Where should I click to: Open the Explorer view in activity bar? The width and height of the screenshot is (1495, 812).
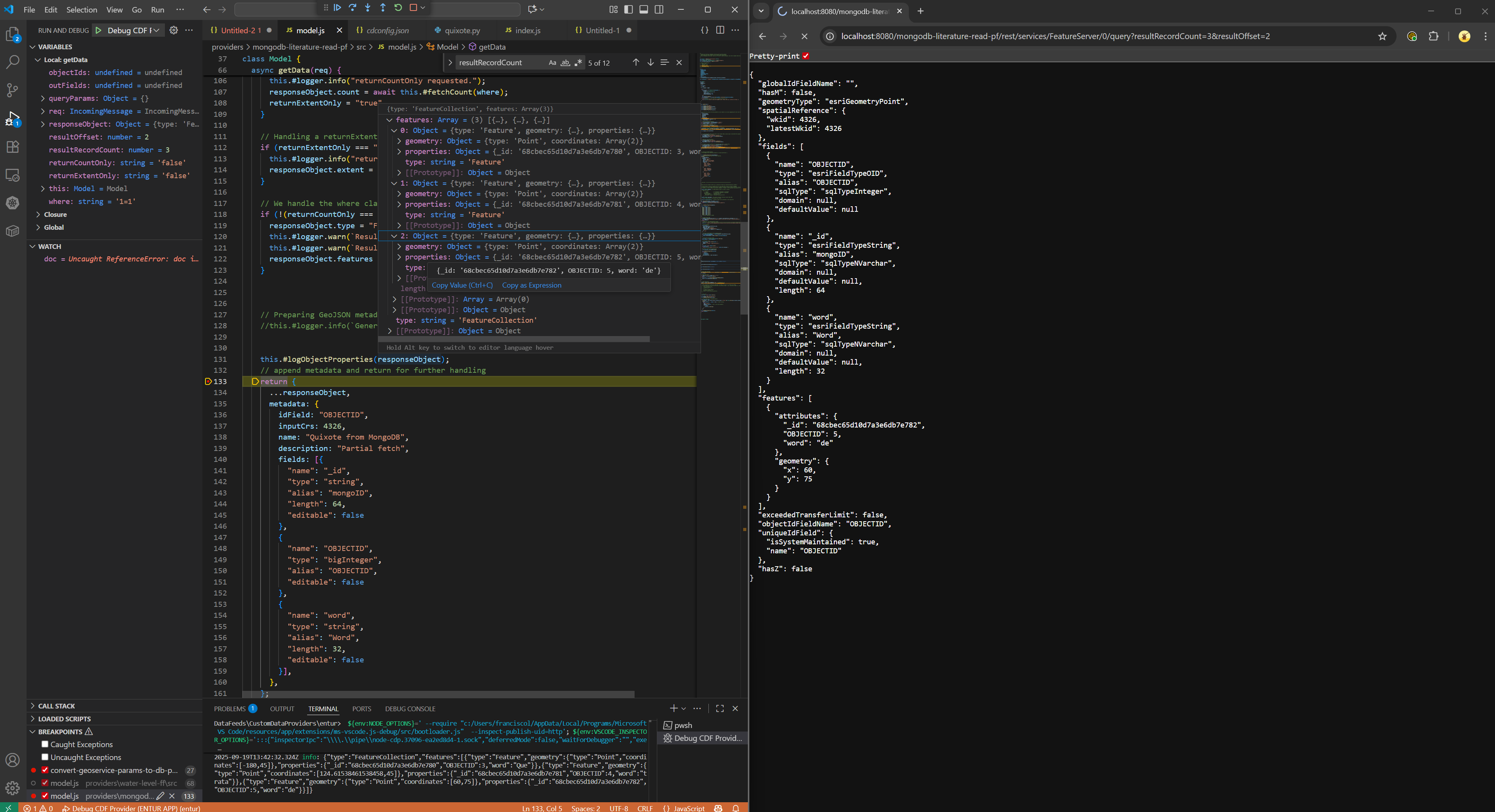click(x=12, y=35)
